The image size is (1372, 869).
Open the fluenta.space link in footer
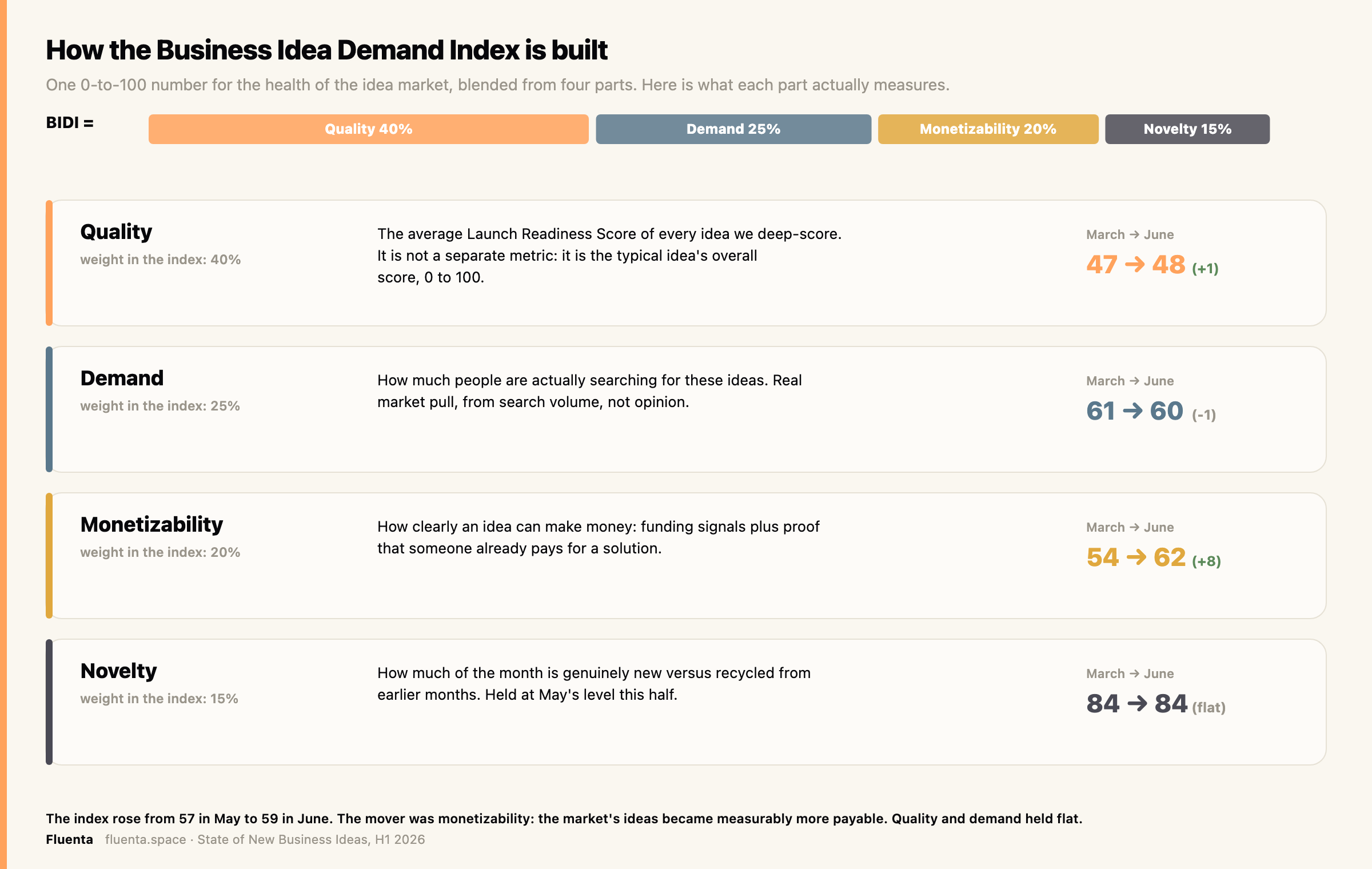[146, 839]
